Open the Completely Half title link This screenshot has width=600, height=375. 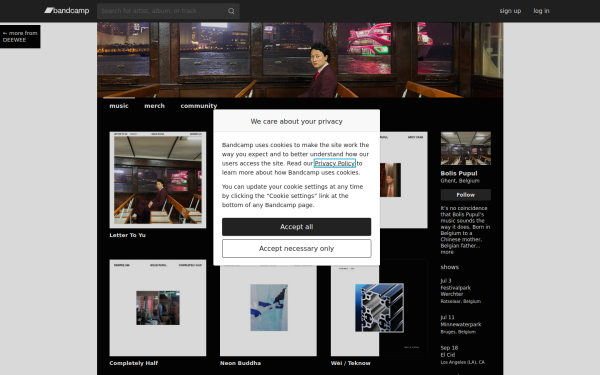(x=134, y=363)
